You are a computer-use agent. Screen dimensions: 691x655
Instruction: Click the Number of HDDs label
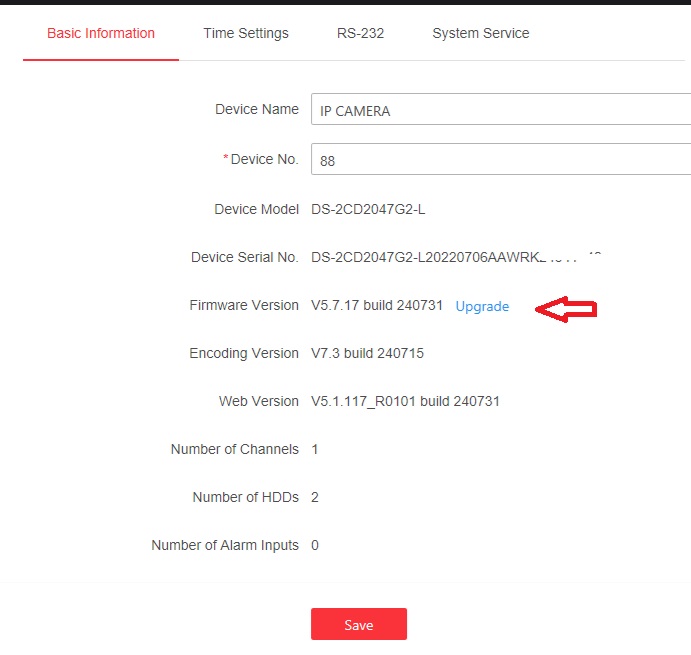245,497
